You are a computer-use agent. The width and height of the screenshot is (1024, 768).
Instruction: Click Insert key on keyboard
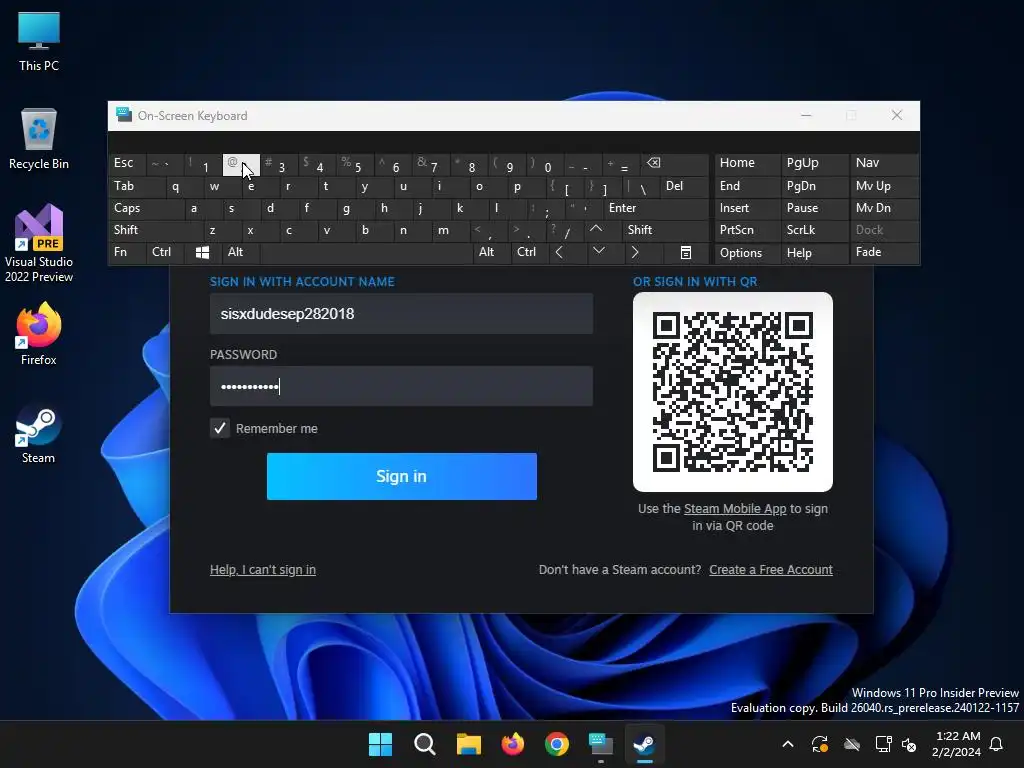(x=747, y=208)
